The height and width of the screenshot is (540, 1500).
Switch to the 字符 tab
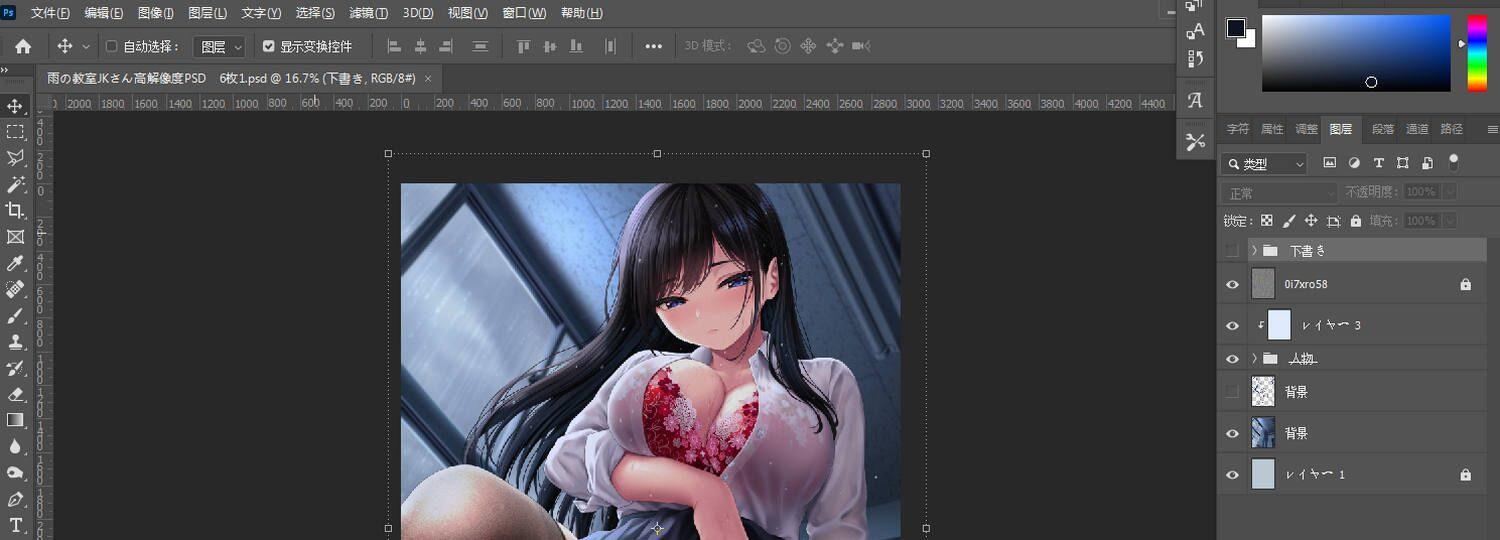1238,129
